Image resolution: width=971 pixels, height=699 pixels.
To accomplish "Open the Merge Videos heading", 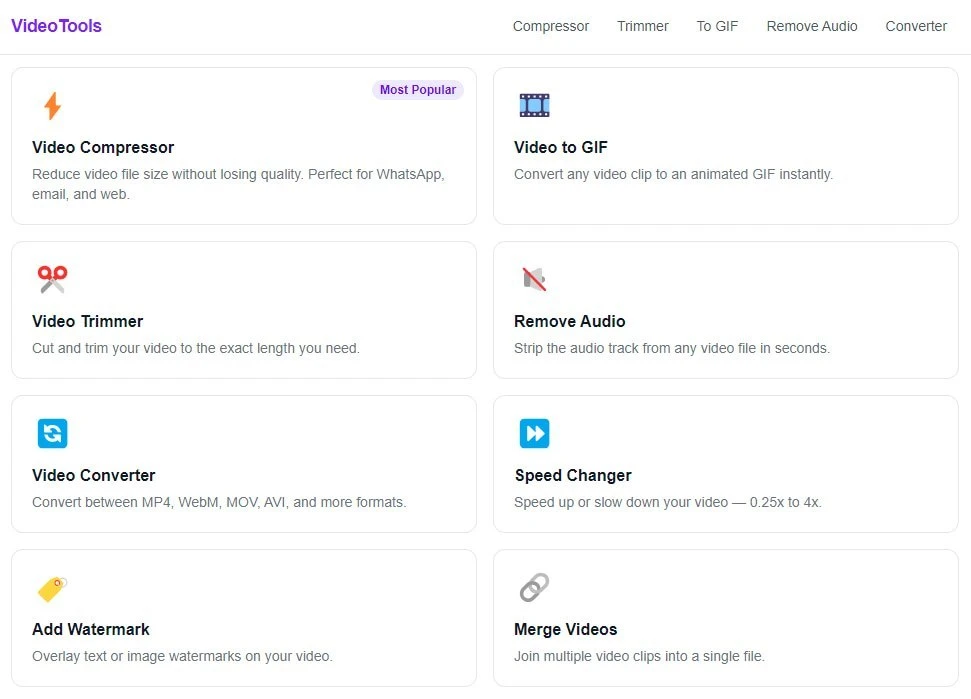I will (x=565, y=630).
